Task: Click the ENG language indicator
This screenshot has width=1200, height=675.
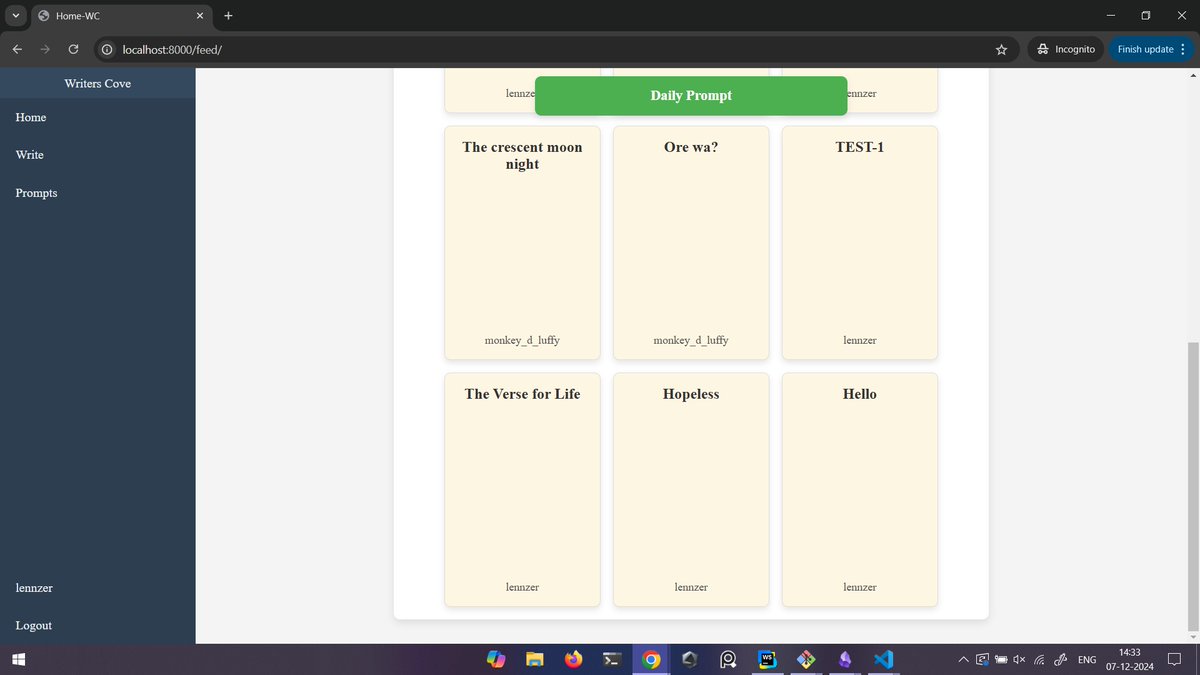Action: [1087, 660]
